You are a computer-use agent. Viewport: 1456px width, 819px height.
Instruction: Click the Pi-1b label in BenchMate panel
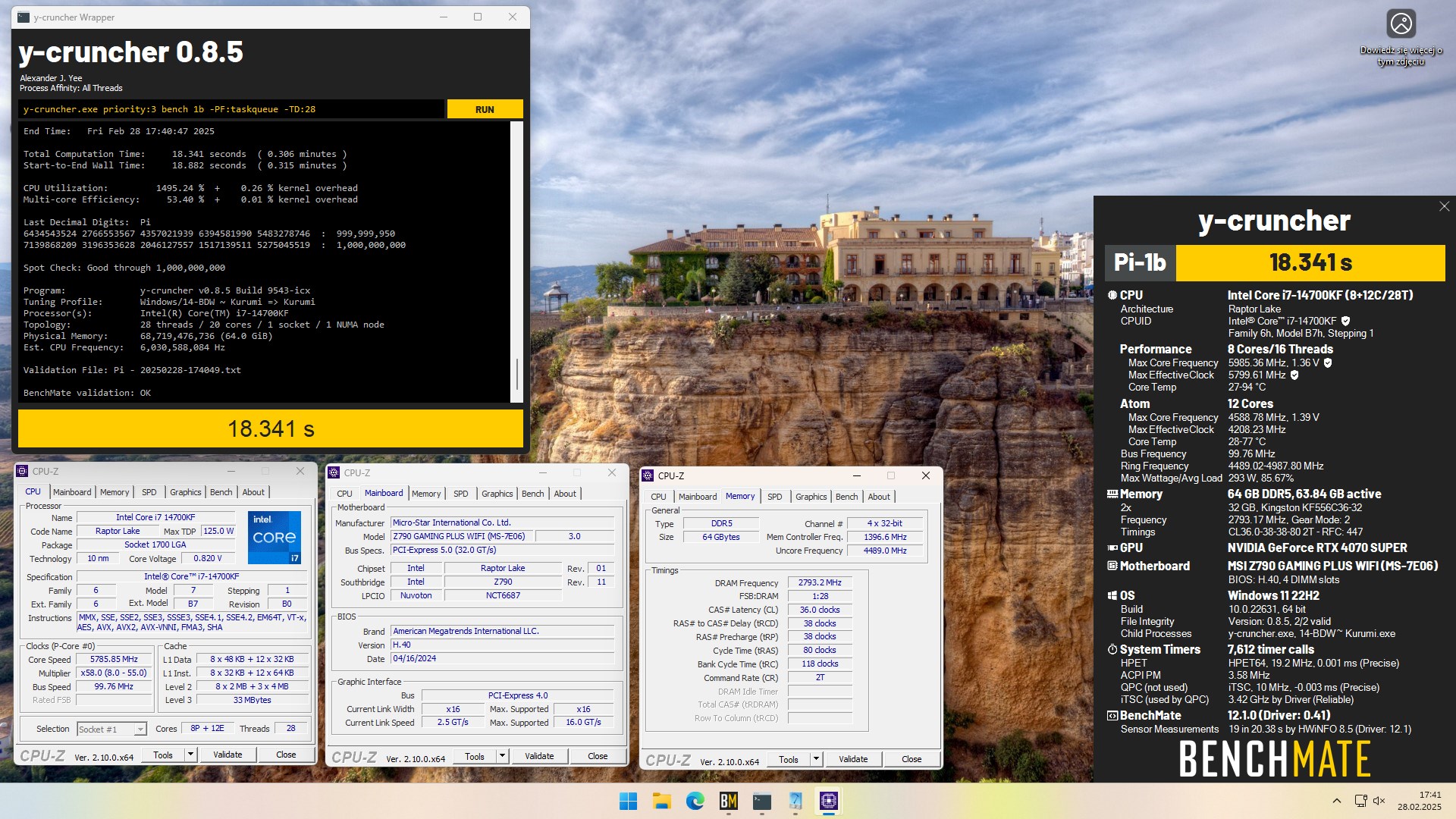pyautogui.click(x=1140, y=262)
